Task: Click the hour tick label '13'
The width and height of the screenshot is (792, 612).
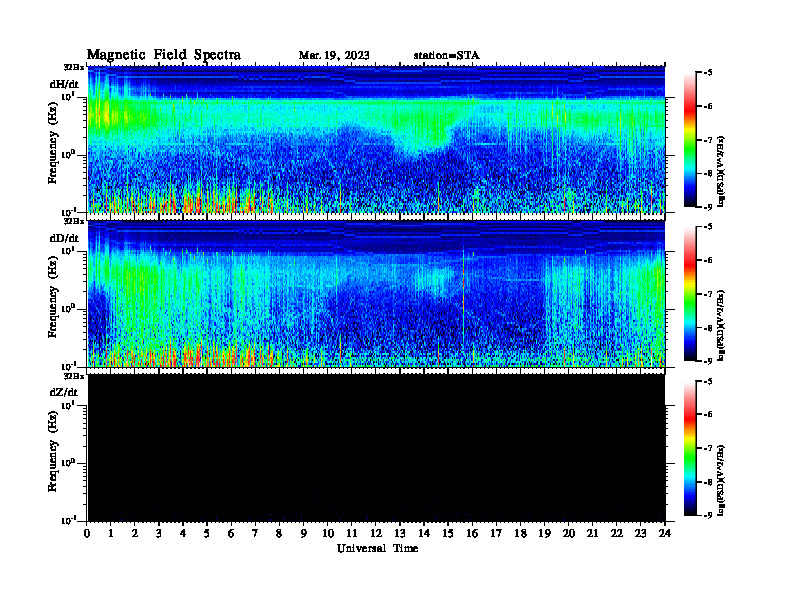Action: tap(400, 533)
